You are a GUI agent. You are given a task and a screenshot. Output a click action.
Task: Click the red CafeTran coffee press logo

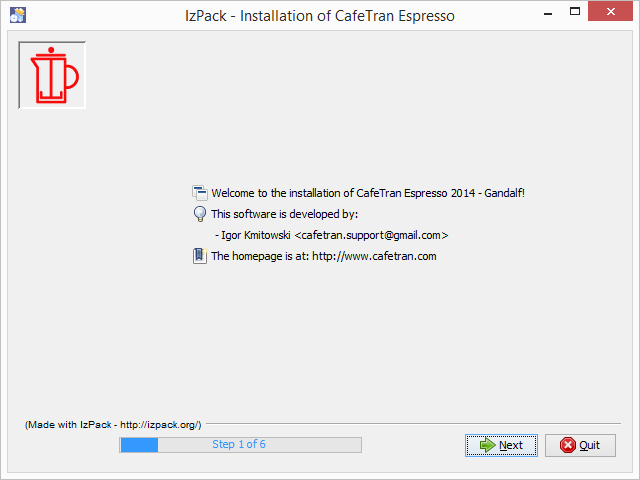point(52,76)
